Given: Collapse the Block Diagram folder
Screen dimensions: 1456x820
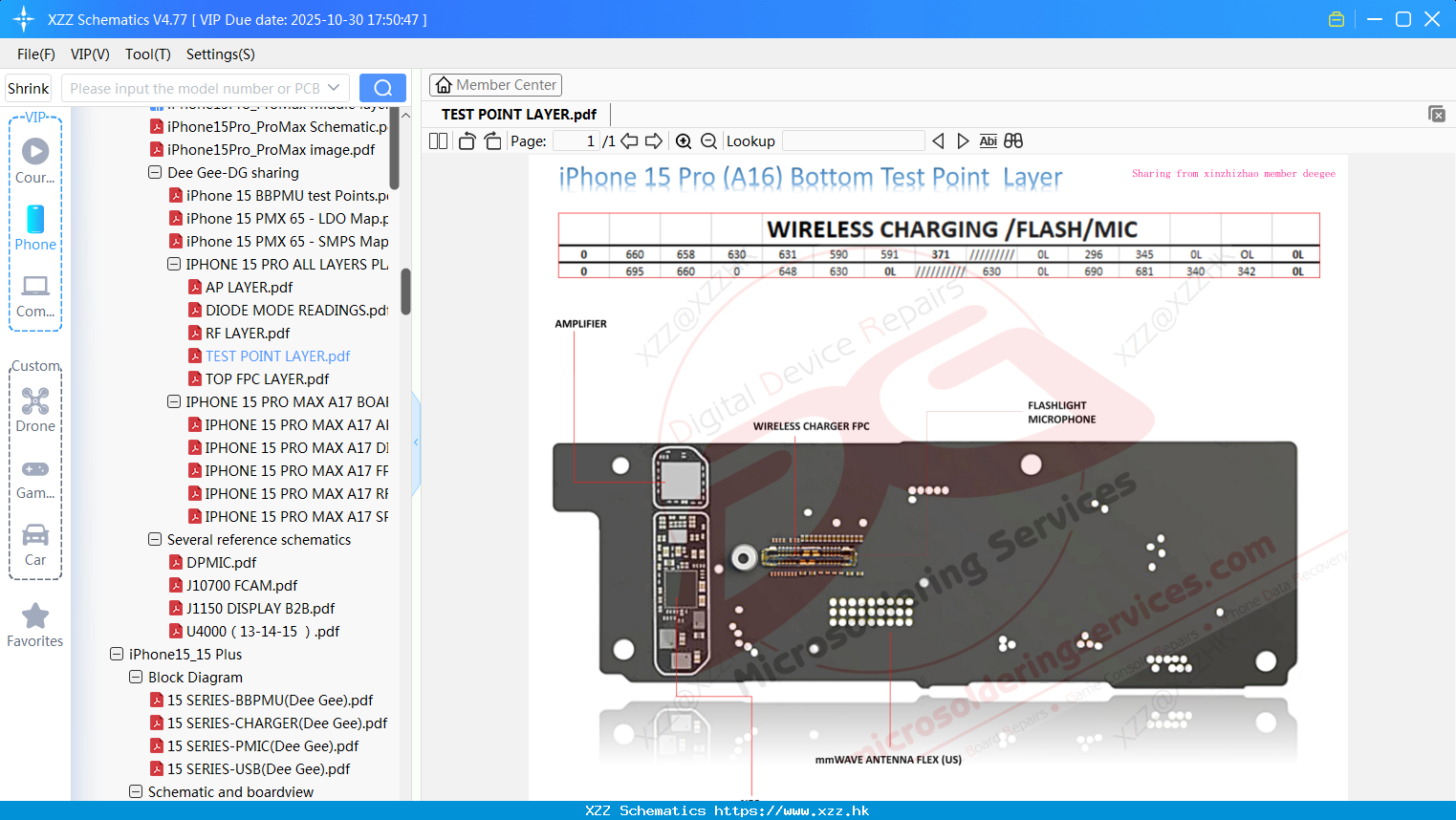Looking at the screenshot, I should coord(136,678).
